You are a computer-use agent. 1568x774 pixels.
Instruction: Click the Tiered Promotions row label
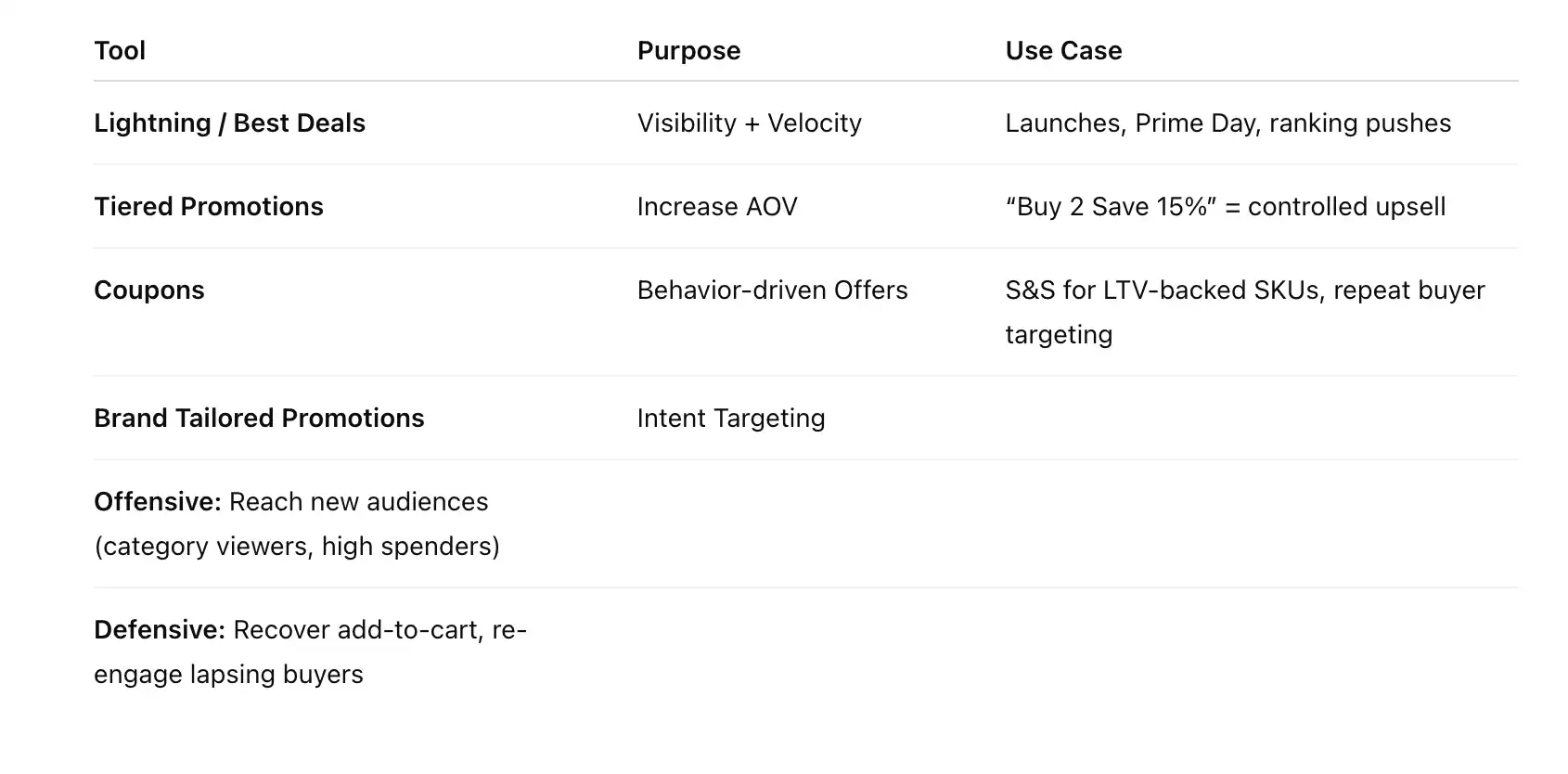click(x=209, y=207)
